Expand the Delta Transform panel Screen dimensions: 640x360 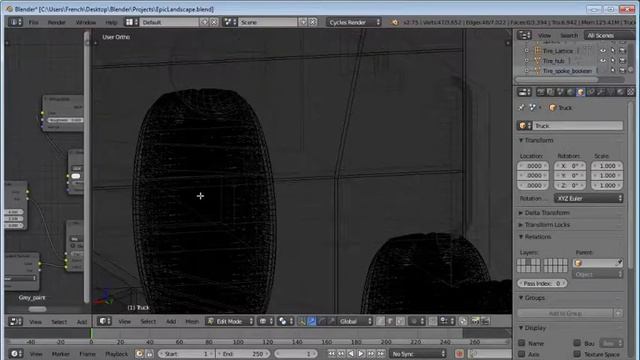point(547,213)
